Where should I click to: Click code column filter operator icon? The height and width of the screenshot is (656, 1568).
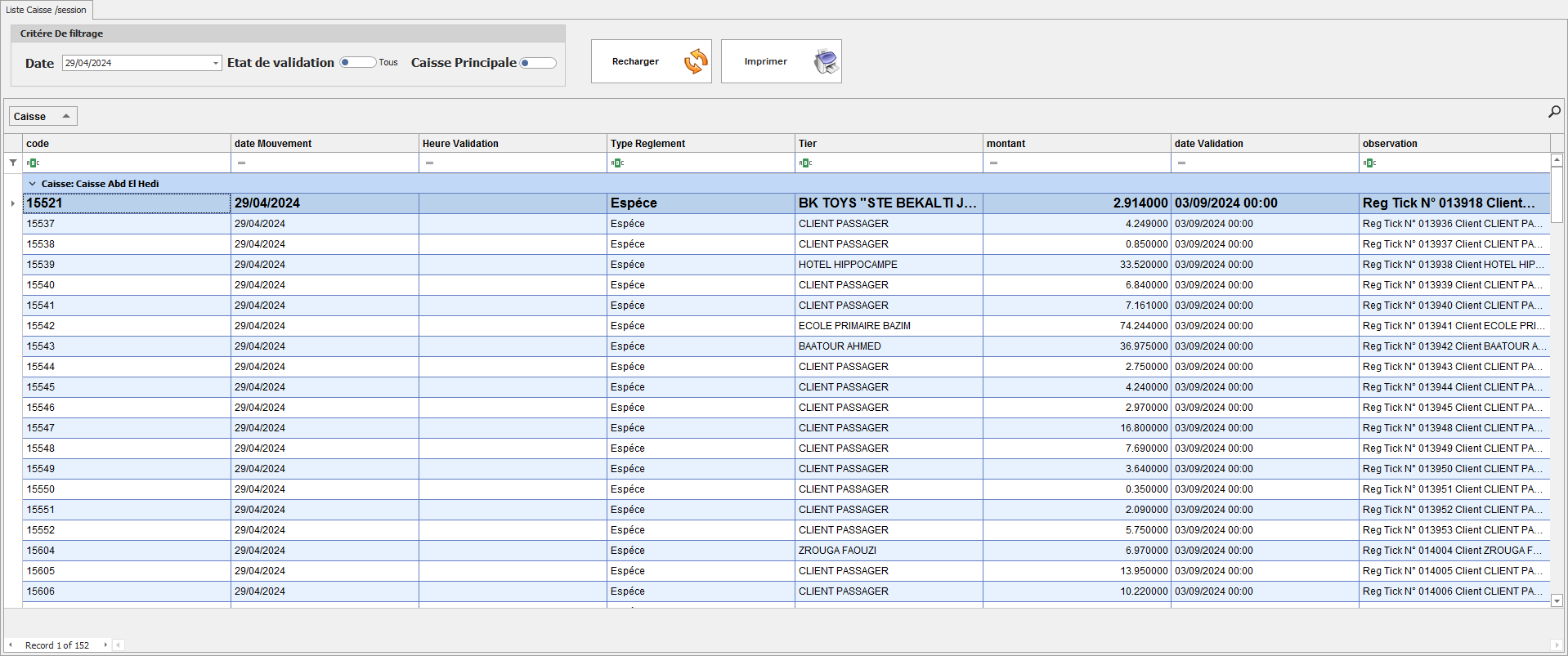coord(33,163)
